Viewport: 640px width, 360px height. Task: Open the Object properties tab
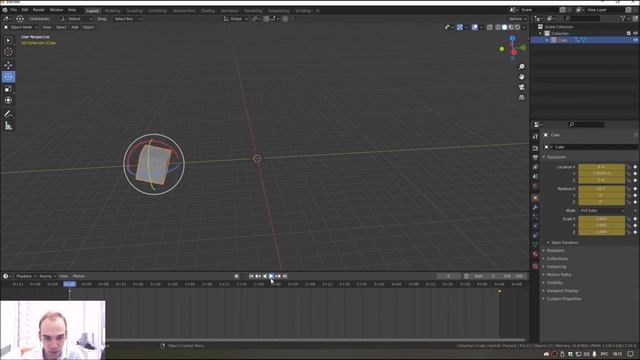tap(535, 198)
